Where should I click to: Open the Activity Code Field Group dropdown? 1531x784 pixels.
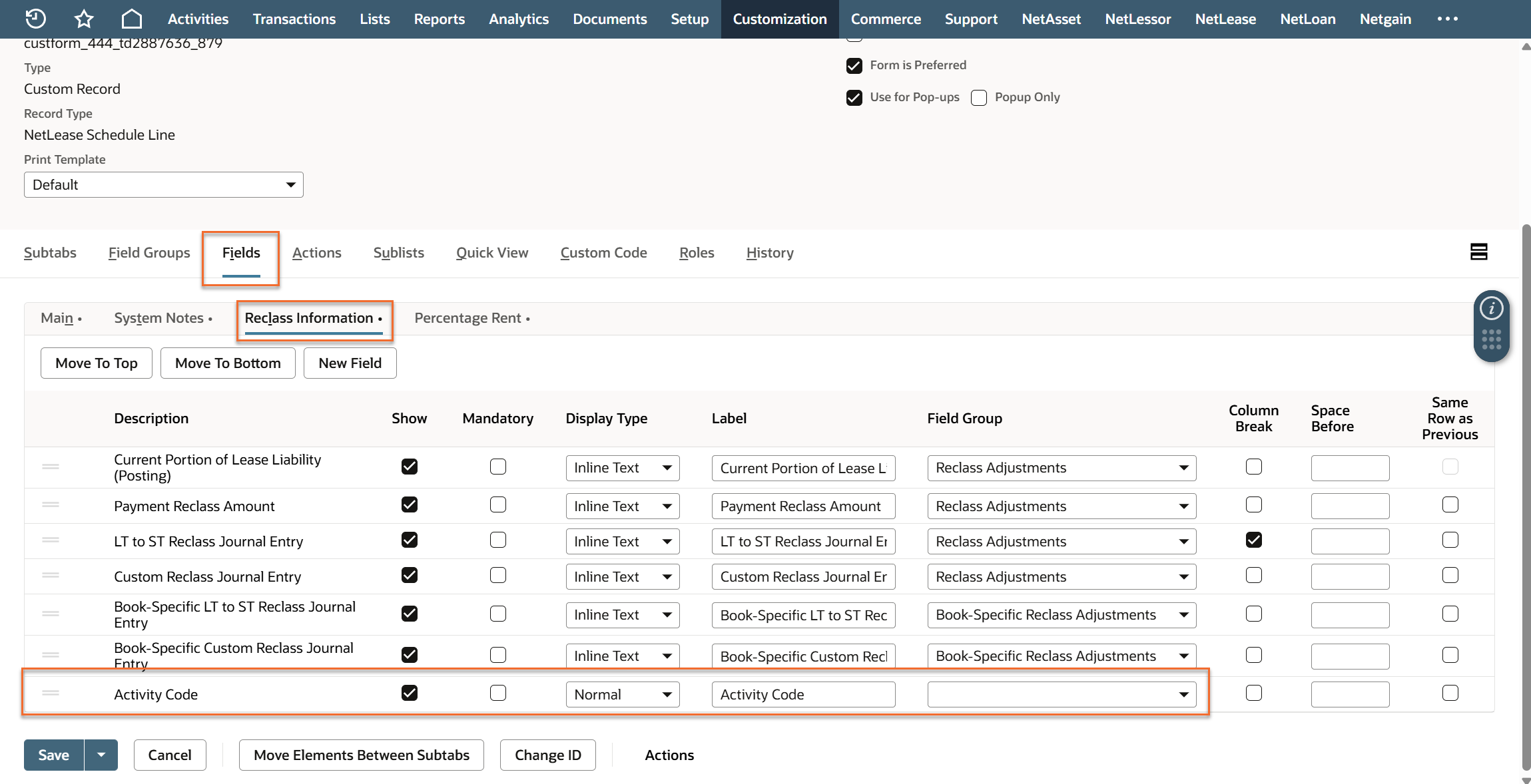coord(1062,694)
